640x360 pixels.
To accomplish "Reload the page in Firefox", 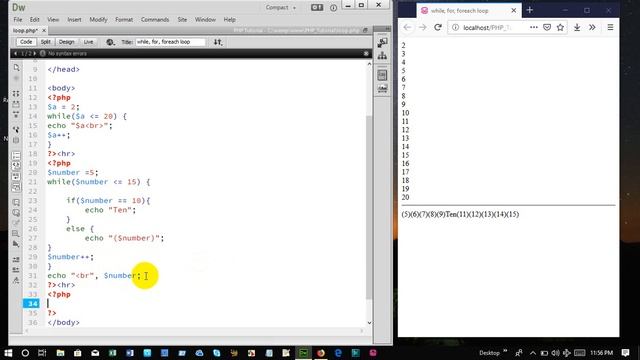I will 438,27.
